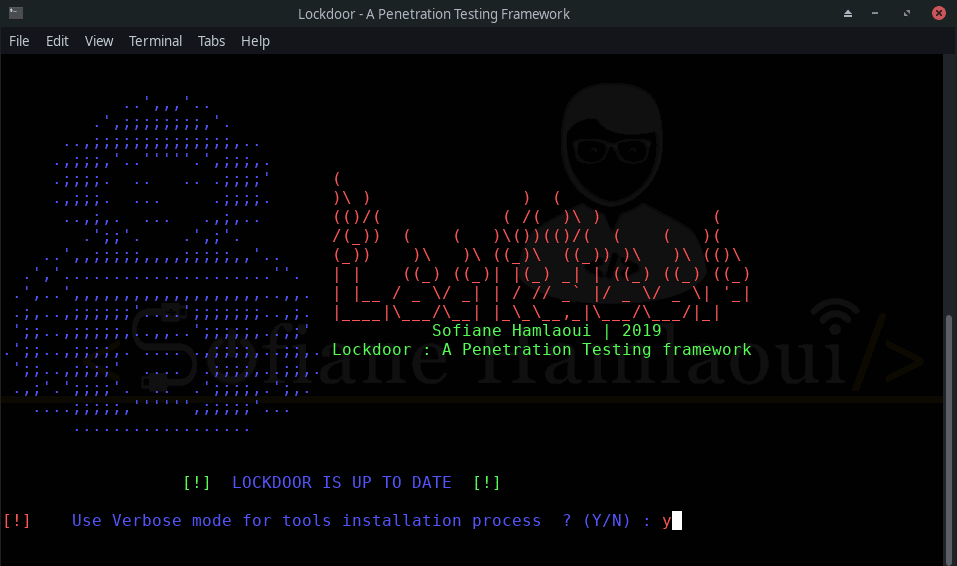Click the 'Sofiane Hamlaoui | 2019' line

point(547,330)
